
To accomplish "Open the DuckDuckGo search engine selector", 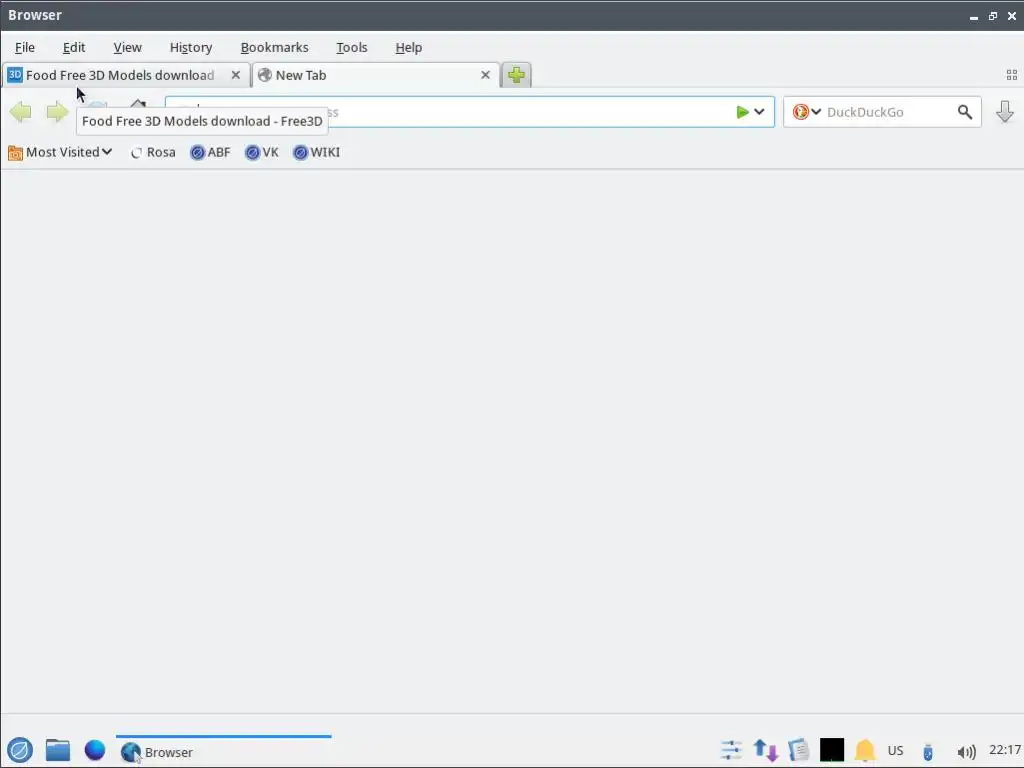I will pos(807,112).
